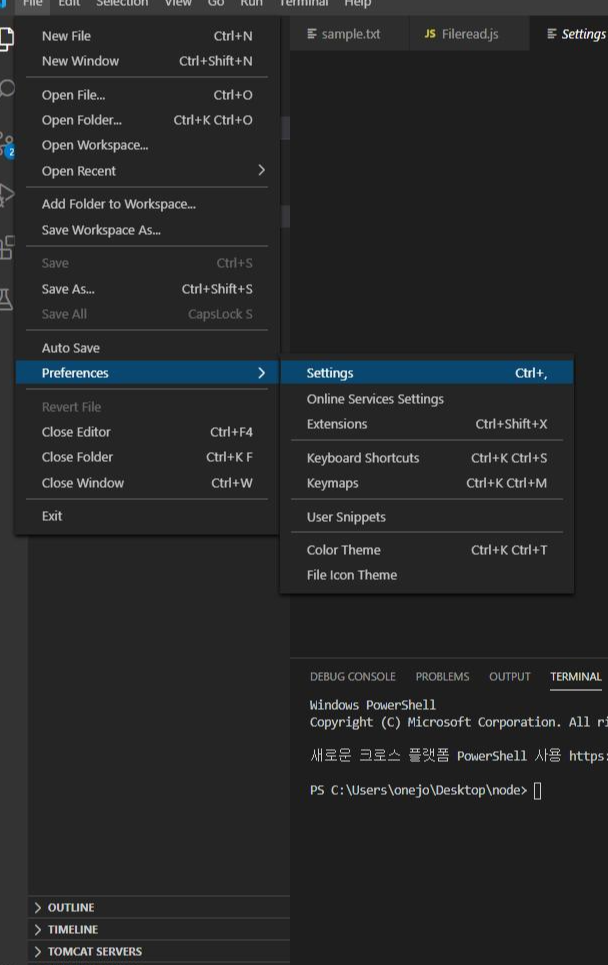Choose New Window menu entry
The width and height of the screenshot is (608, 965).
pyautogui.click(x=146, y=61)
